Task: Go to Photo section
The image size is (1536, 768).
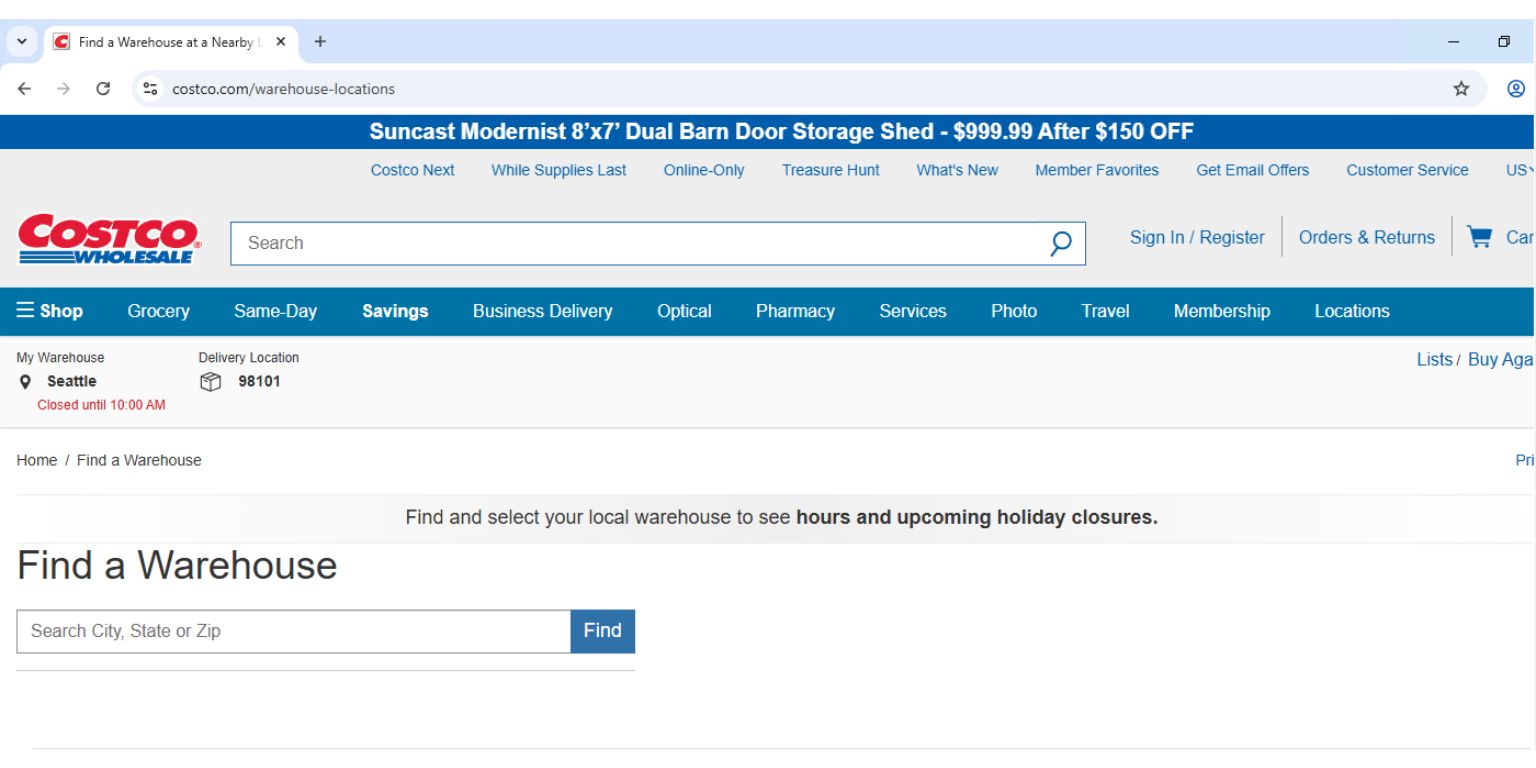Action: click(1014, 311)
